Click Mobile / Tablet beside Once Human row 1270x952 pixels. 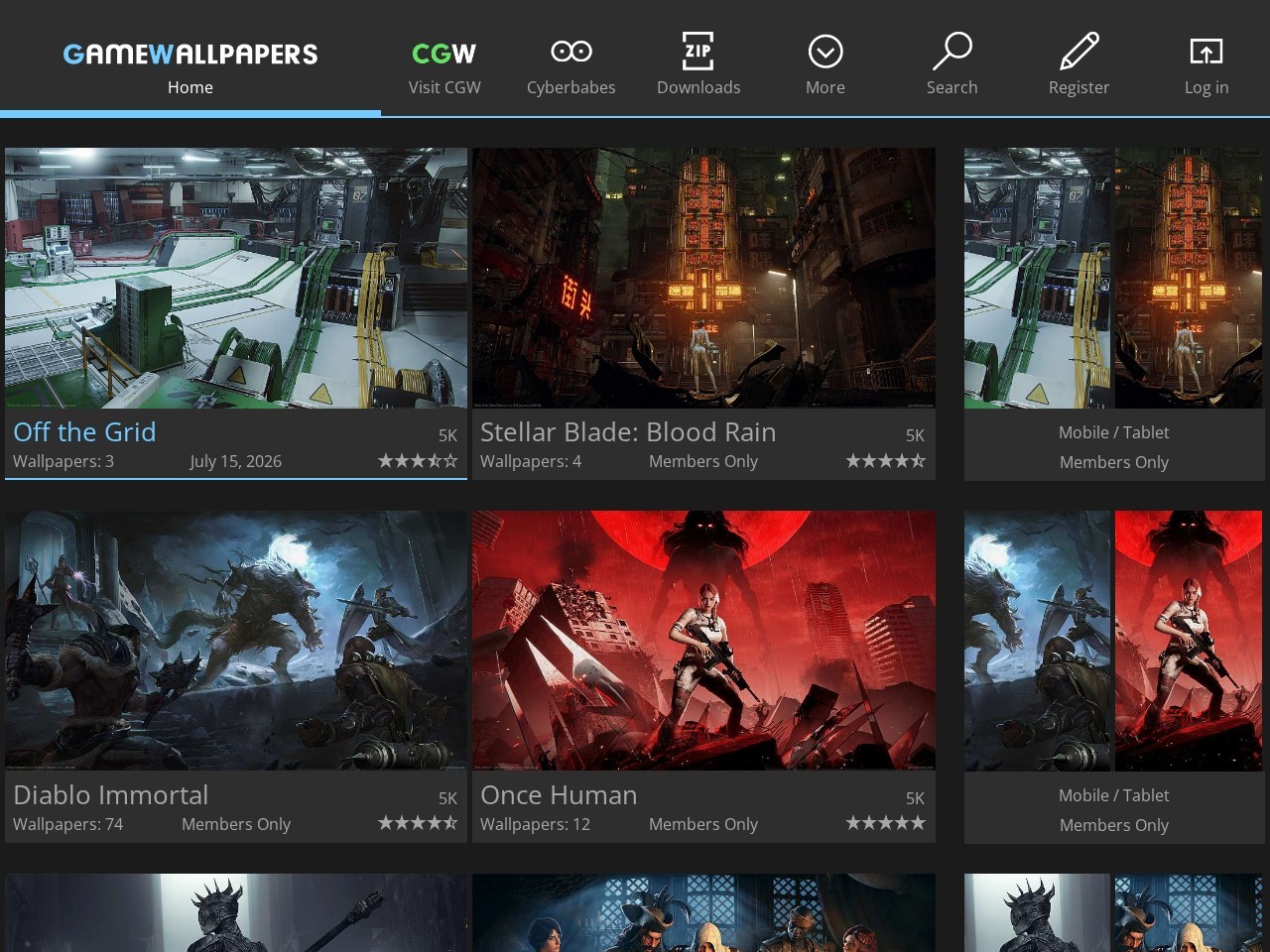1113,795
